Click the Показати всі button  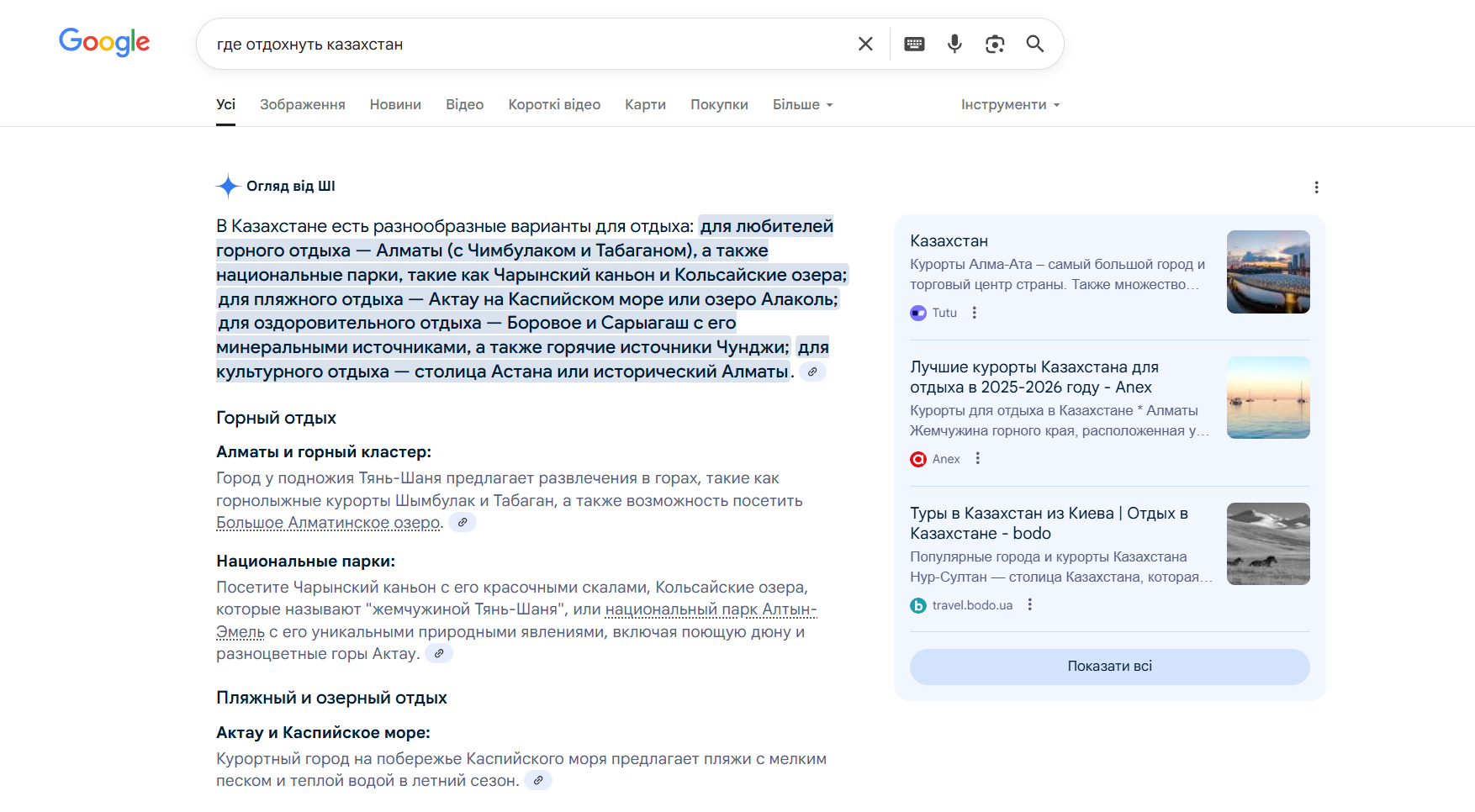click(x=1109, y=667)
